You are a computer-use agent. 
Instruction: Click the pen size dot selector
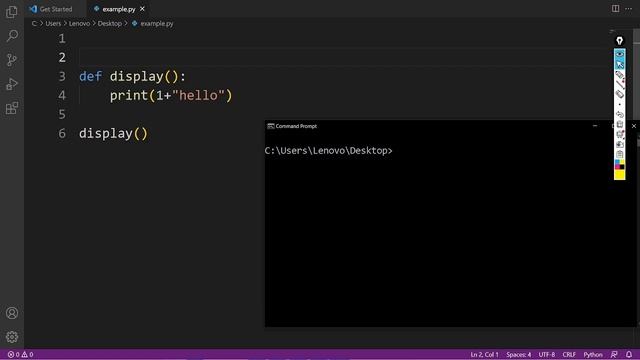pyautogui.click(x=620, y=104)
